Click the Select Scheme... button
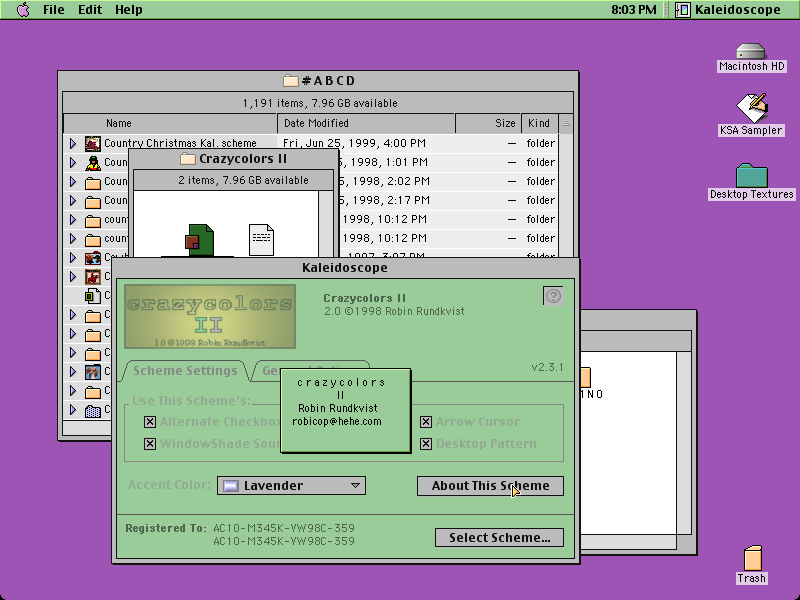Viewport: 800px width, 600px height. click(499, 538)
